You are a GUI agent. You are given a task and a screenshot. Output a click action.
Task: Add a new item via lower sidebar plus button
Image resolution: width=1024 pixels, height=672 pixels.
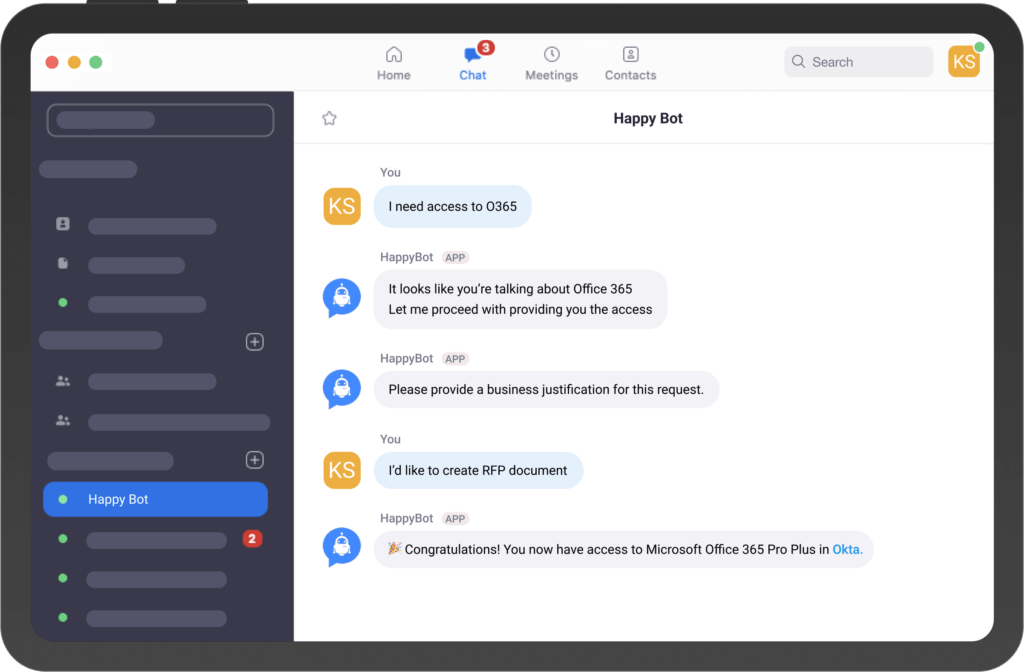pos(254,459)
